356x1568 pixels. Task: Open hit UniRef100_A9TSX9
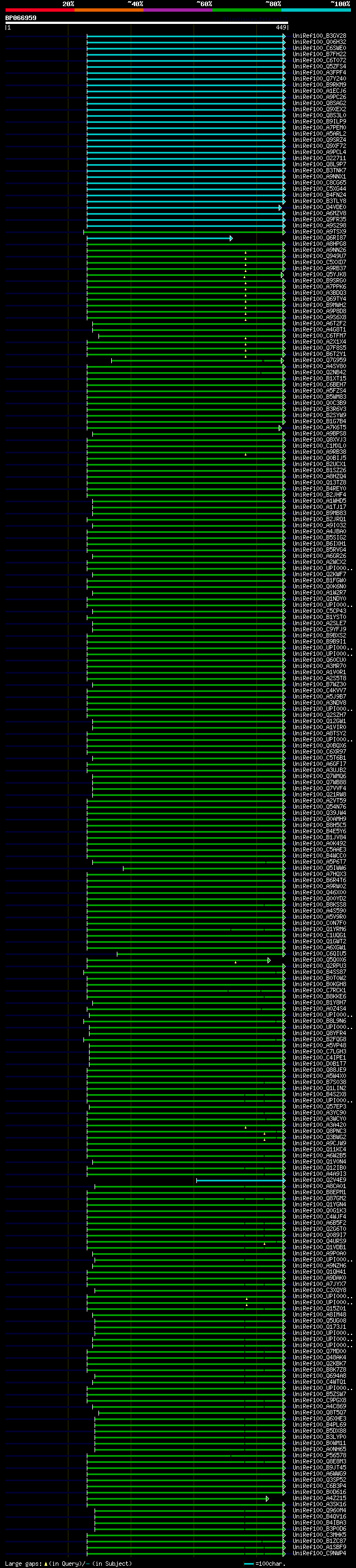[x=319, y=231]
